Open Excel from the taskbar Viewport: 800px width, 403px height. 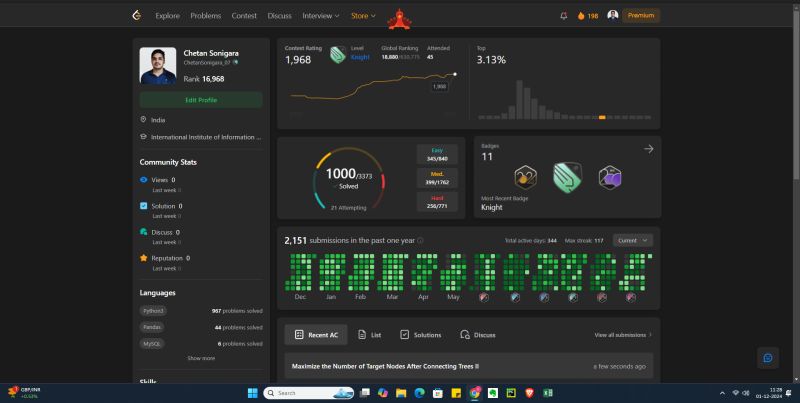(x=548, y=393)
